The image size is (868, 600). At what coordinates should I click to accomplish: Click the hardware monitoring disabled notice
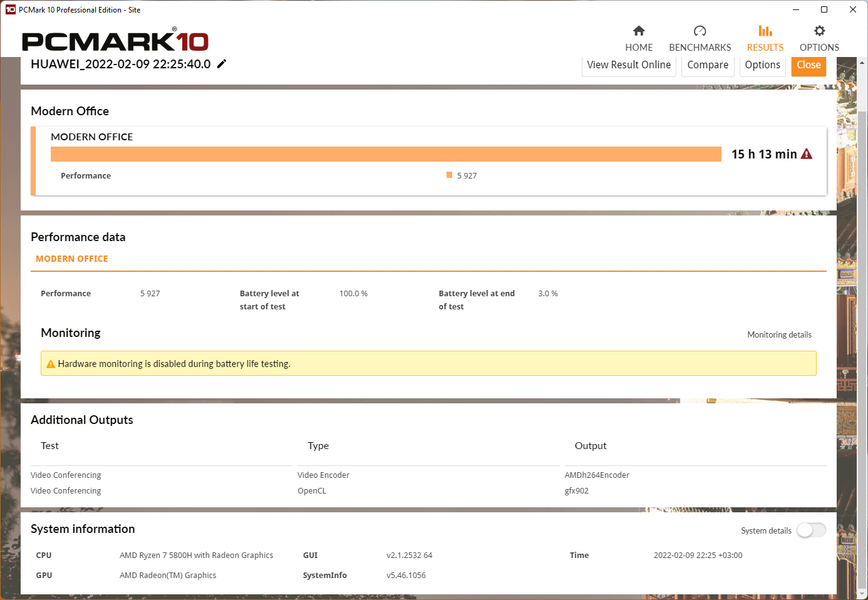[x=428, y=364]
